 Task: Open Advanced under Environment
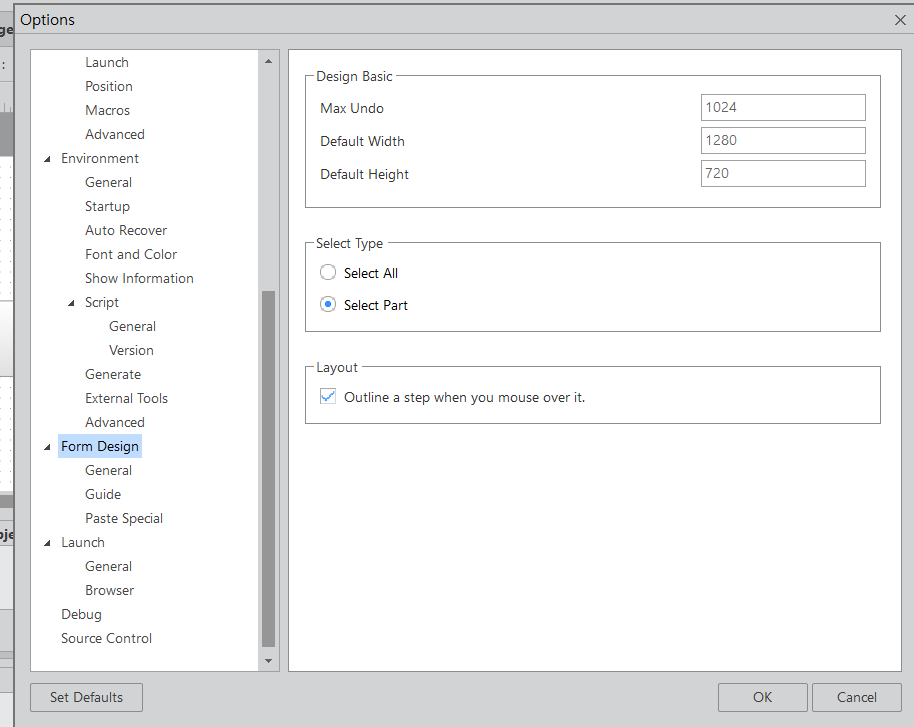(114, 422)
